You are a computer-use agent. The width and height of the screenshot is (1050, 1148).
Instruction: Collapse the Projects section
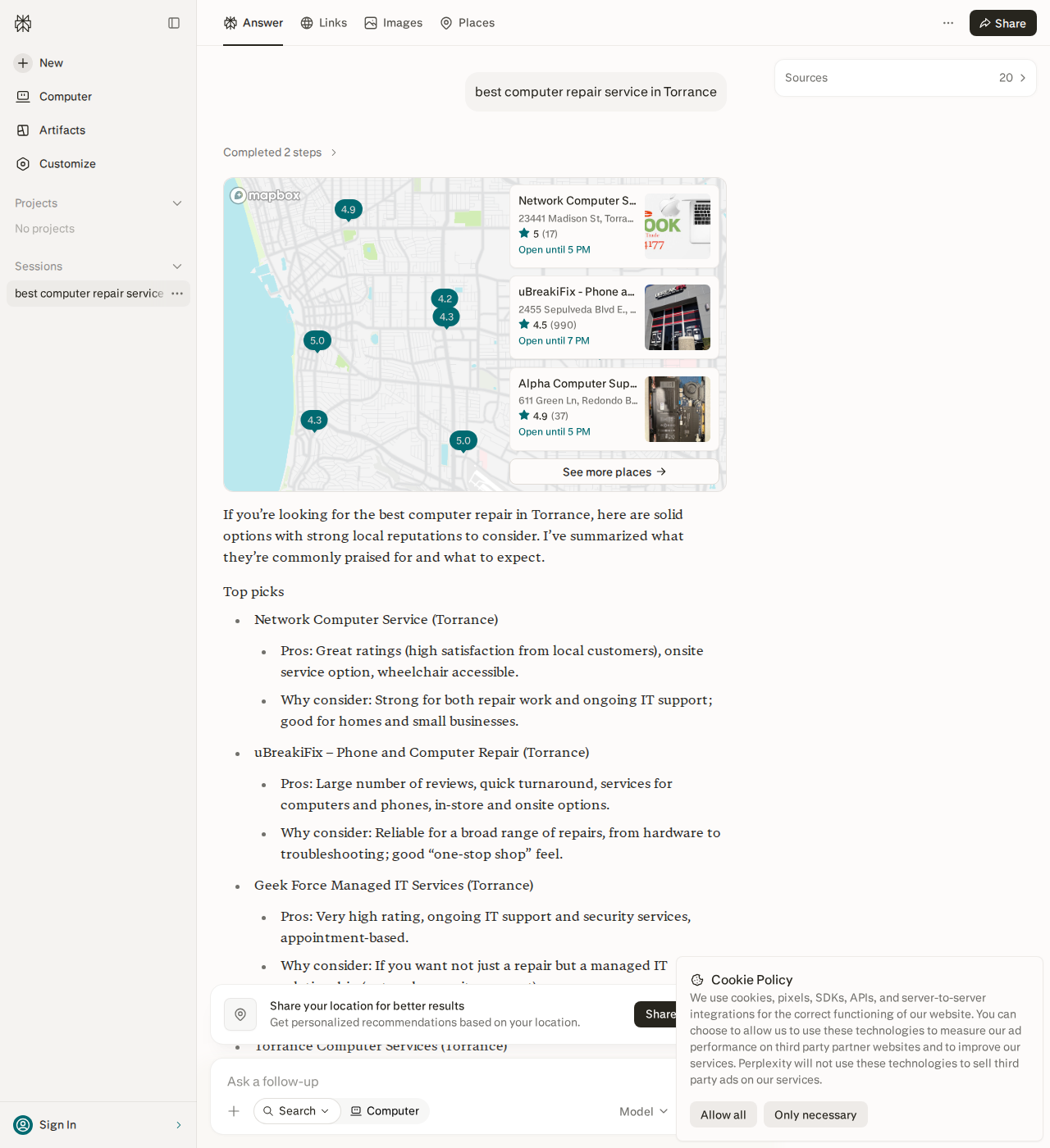(177, 203)
